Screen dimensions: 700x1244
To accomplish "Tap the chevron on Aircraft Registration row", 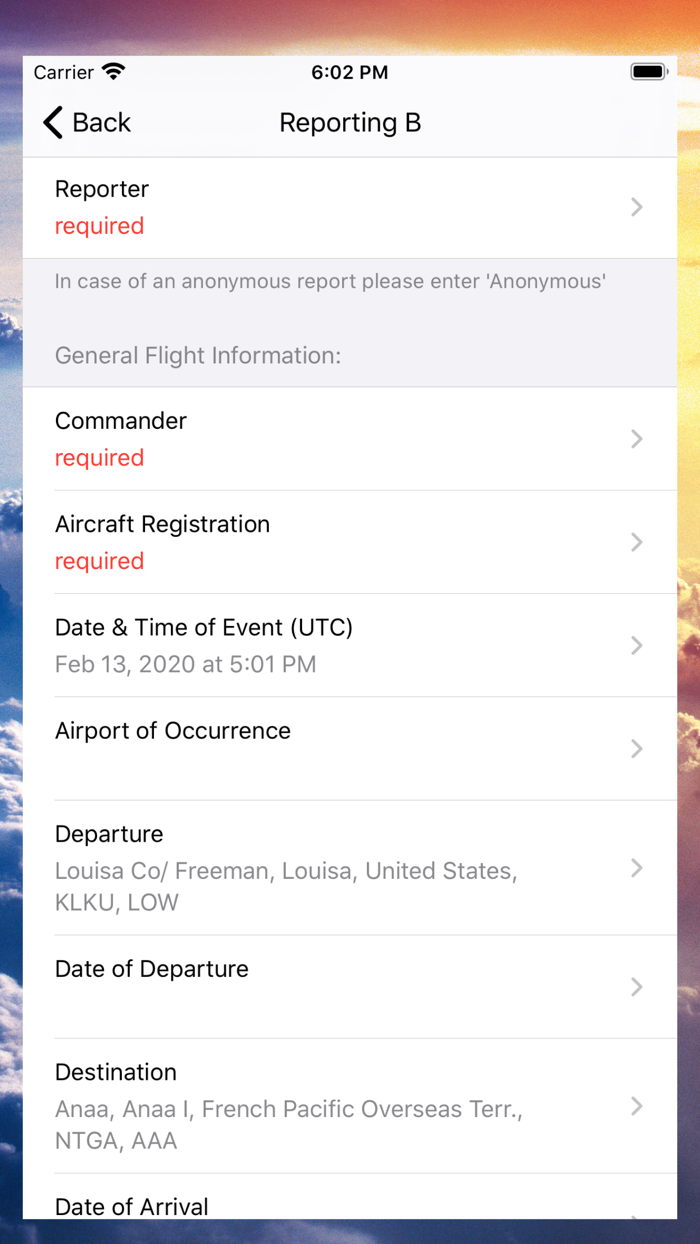I will (637, 542).
